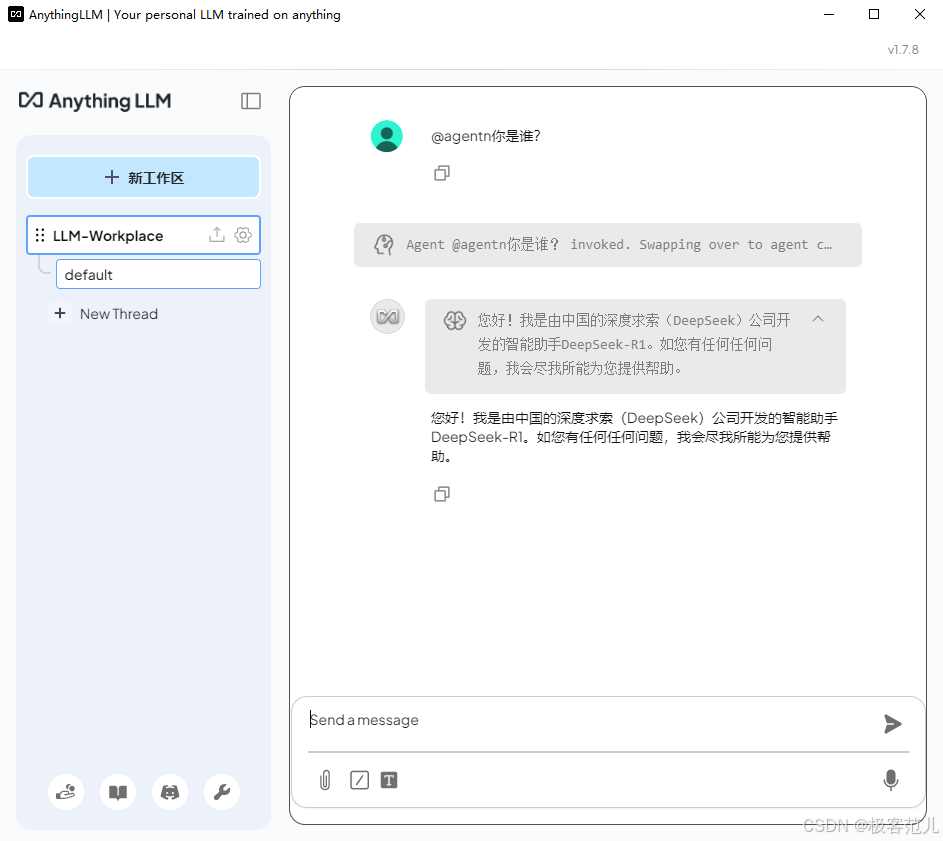Copy the user message @agentn你是谁?
The height and width of the screenshot is (841, 943).
point(442,173)
